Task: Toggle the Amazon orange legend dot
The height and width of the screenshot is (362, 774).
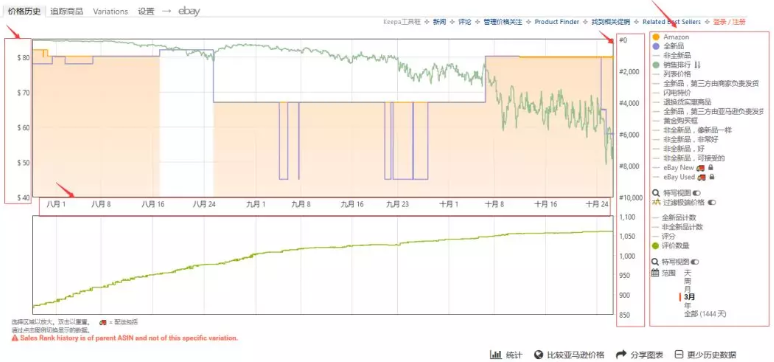Action: 656,37
